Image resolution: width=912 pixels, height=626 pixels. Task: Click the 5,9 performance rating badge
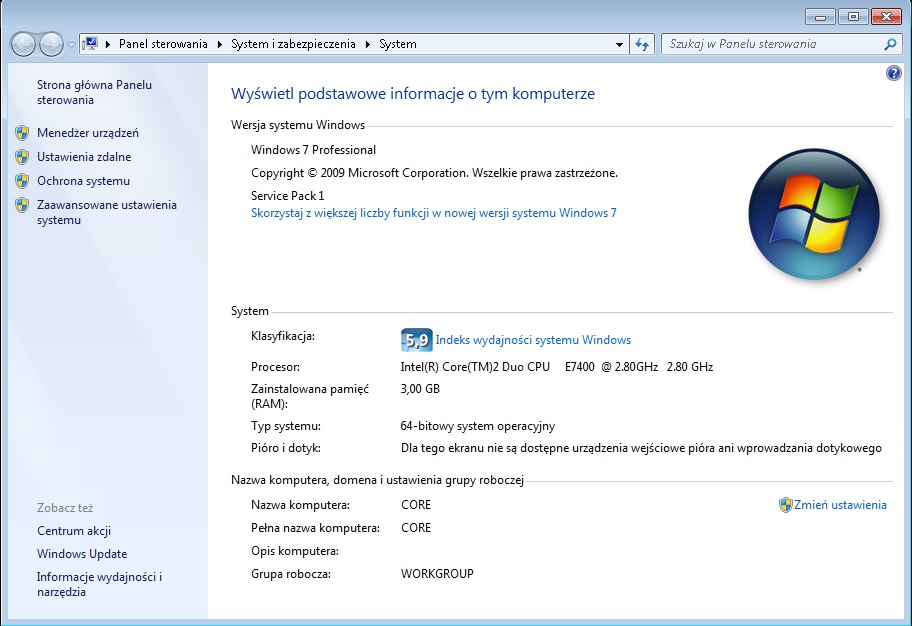coord(416,340)
